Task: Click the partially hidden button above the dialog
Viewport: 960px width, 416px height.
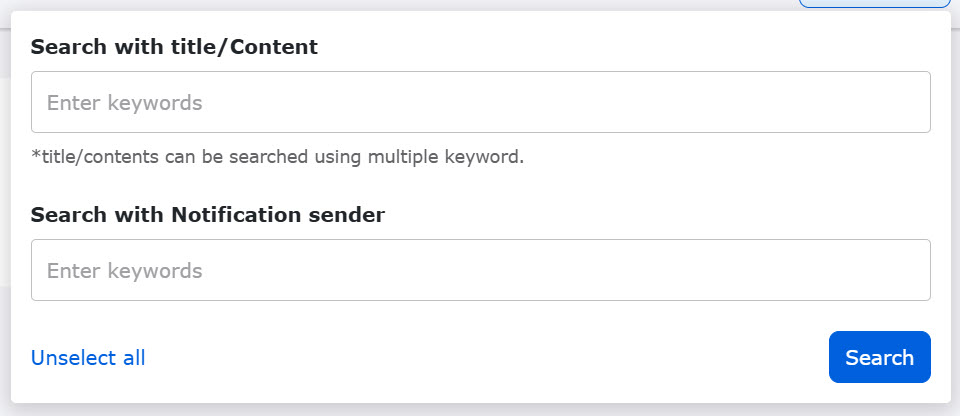Action: (874, 4)
